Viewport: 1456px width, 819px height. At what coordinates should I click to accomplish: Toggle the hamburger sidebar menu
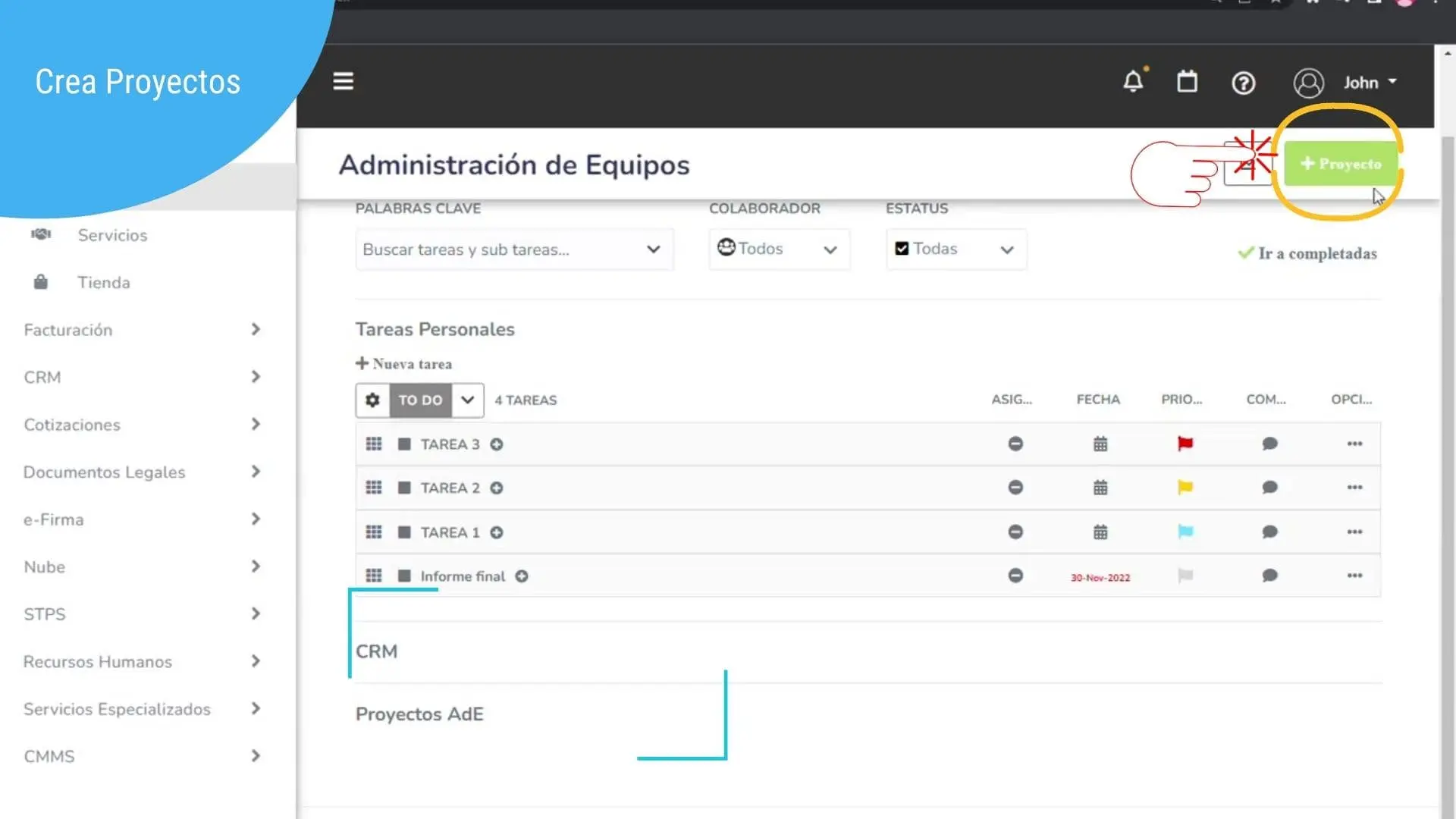[x=343, y=81]
